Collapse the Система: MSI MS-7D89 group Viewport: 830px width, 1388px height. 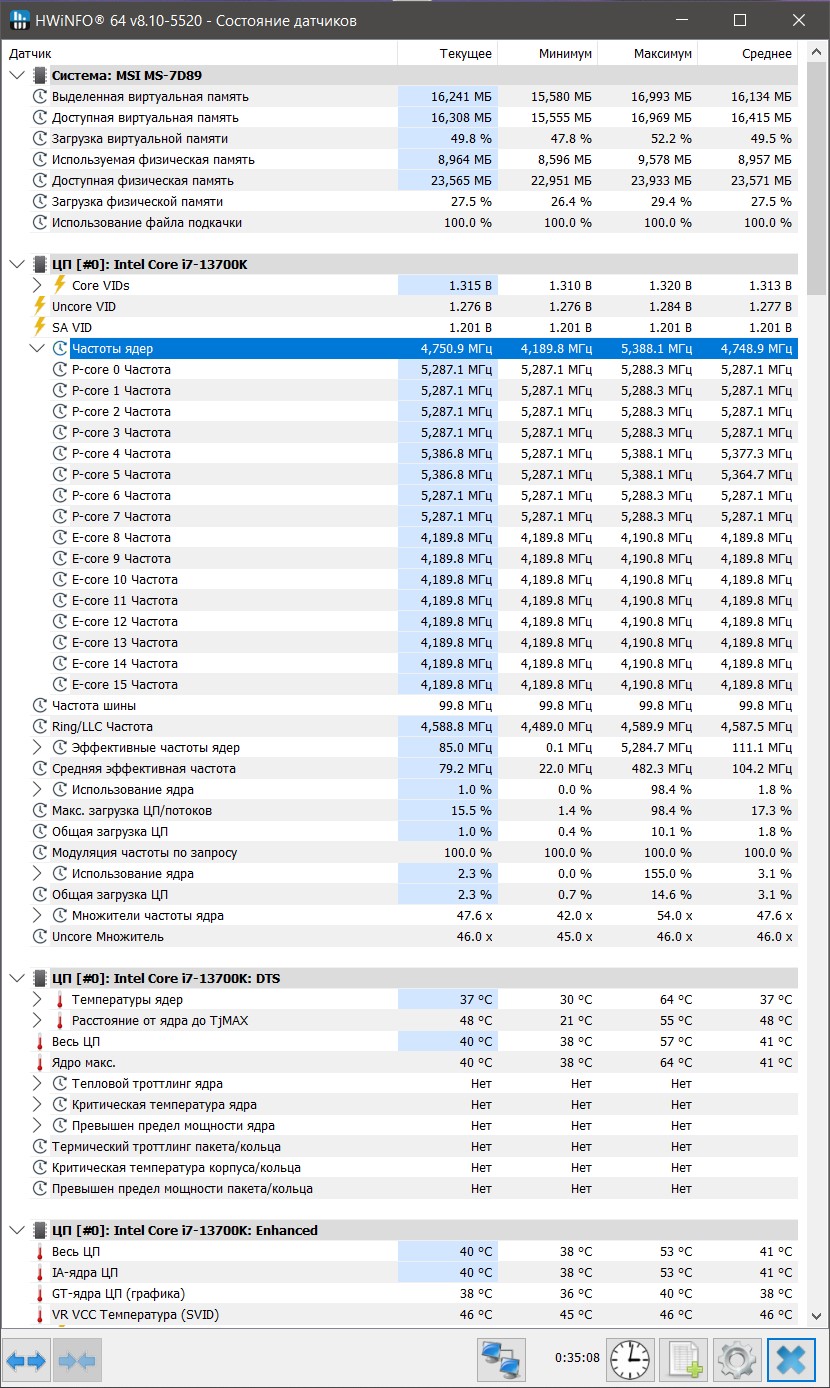[x=17, y=75]
